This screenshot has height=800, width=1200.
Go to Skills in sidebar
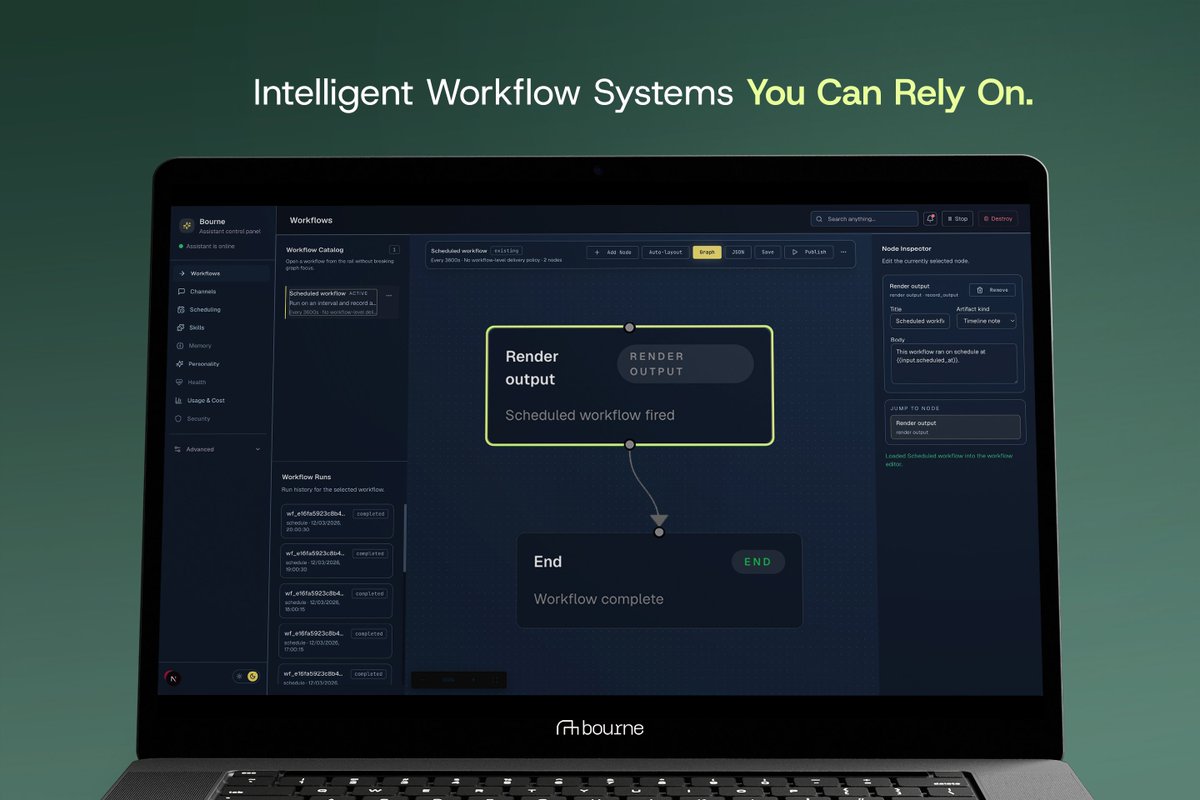[x=219, y=328]
